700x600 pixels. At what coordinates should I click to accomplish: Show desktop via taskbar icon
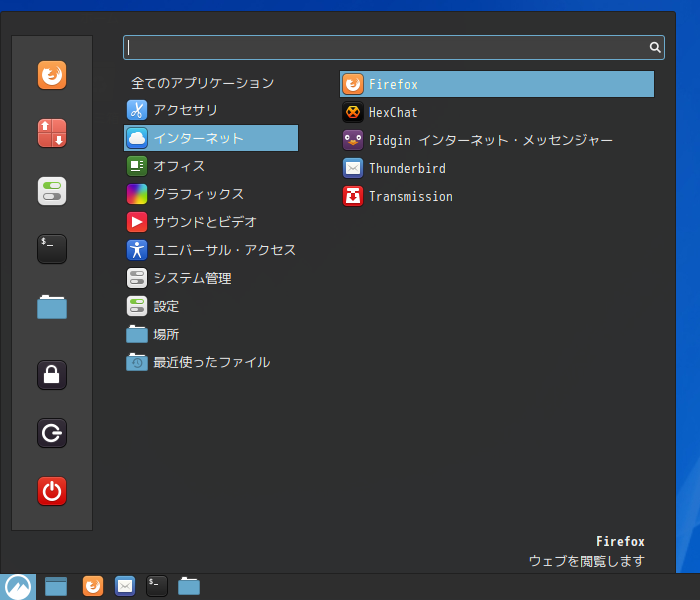[56, 587]
